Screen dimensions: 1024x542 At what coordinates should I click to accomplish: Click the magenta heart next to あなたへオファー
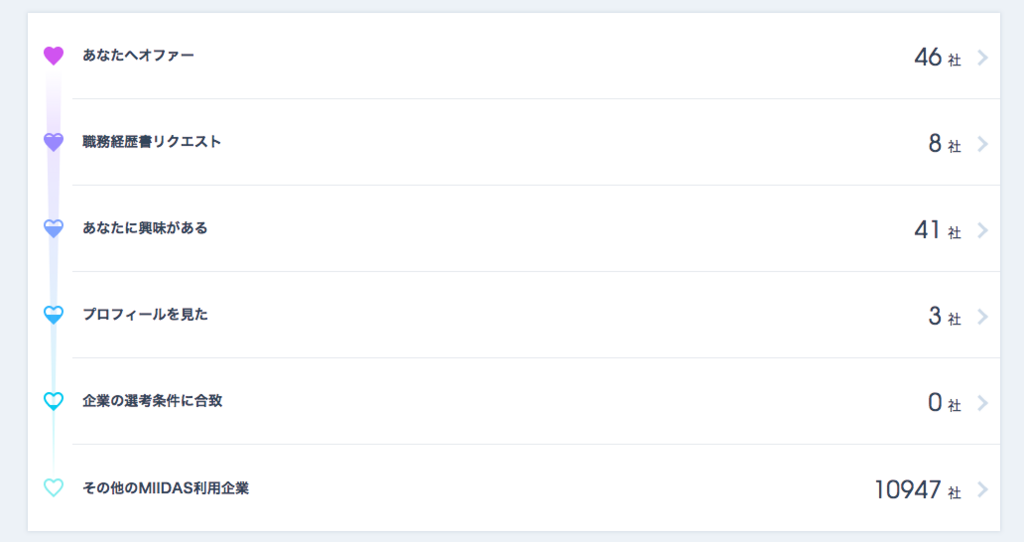point(54,56)
